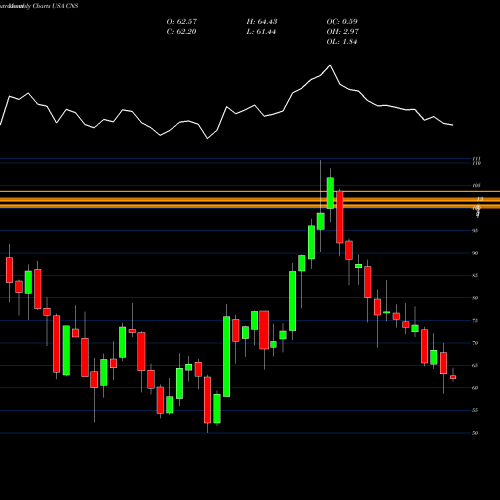500x500 pixels.
Task: Click the open value O: 62.57
Action: point(182,22)
